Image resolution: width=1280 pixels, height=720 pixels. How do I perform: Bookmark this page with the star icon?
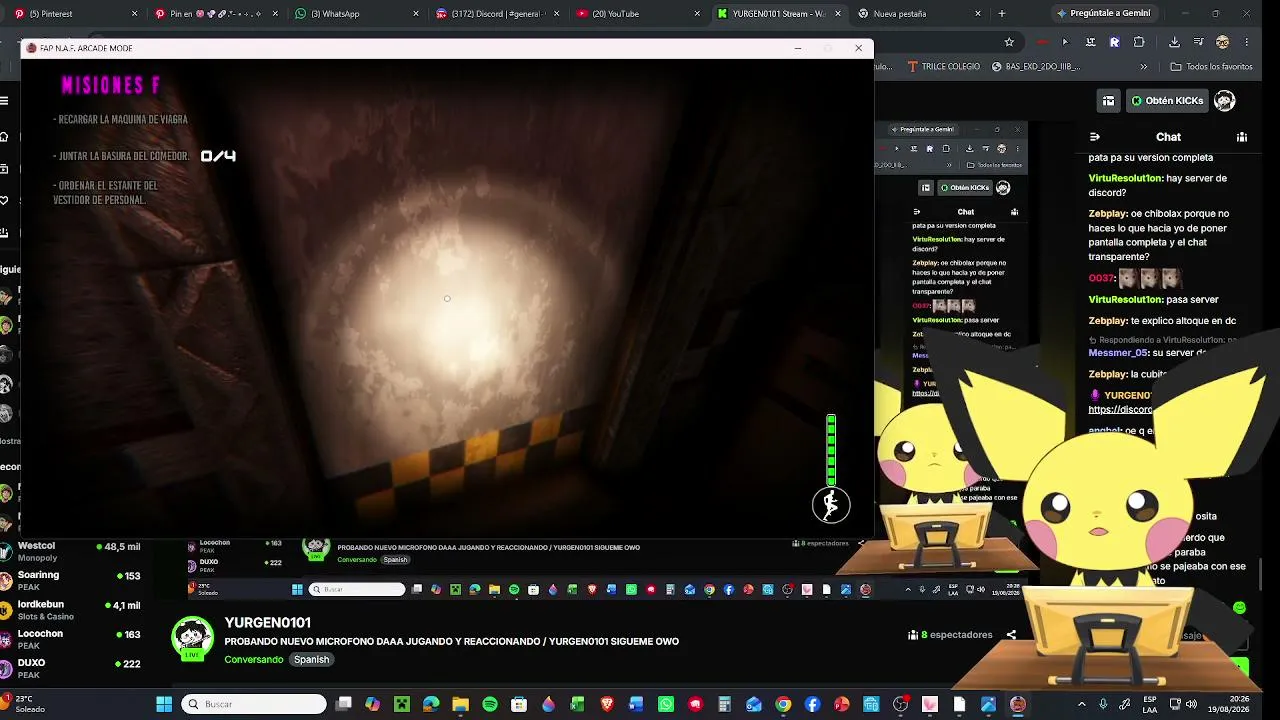click(1009, 42)
